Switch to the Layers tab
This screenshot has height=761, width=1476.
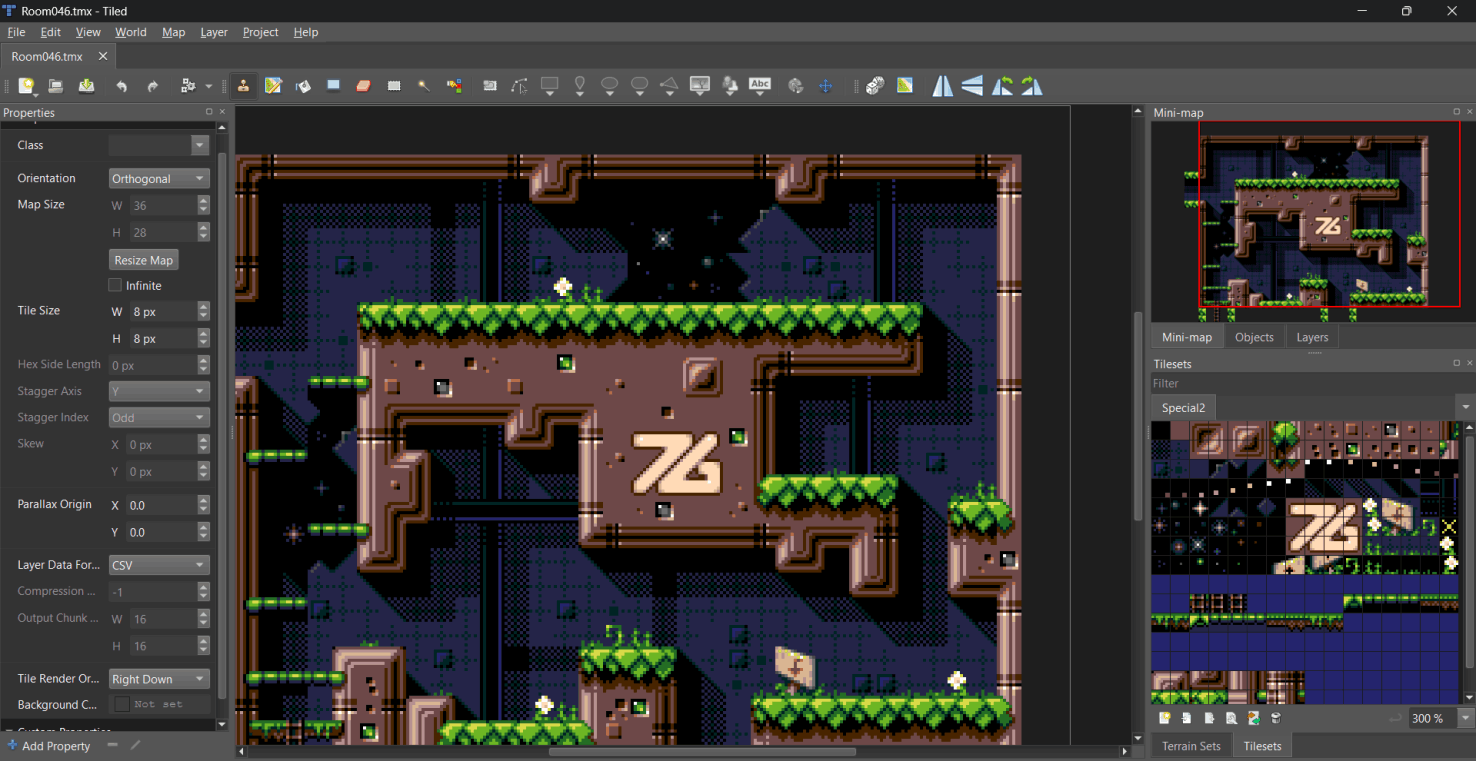coord(1312,337)
